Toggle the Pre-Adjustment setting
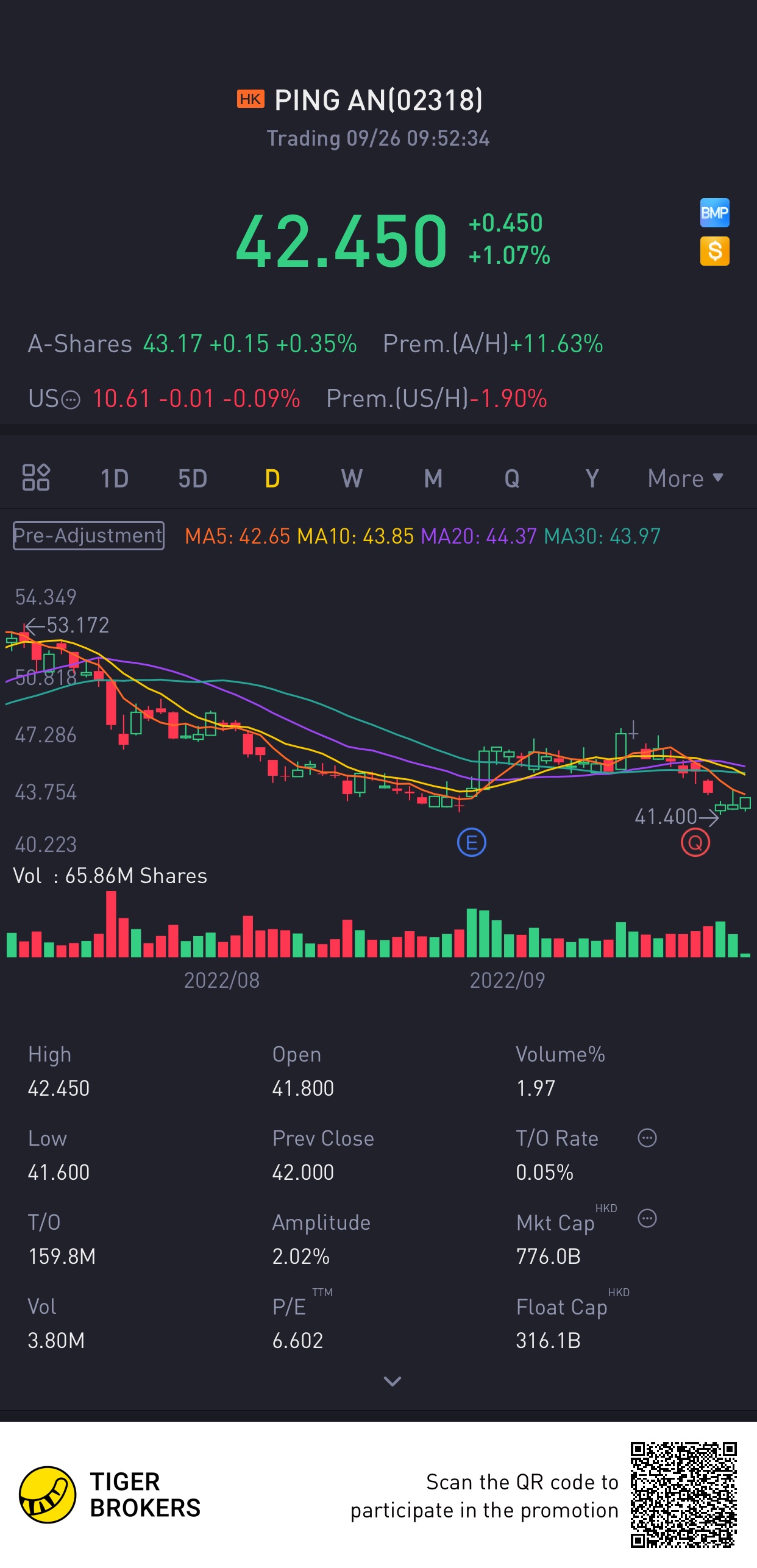 pos(88,535)
